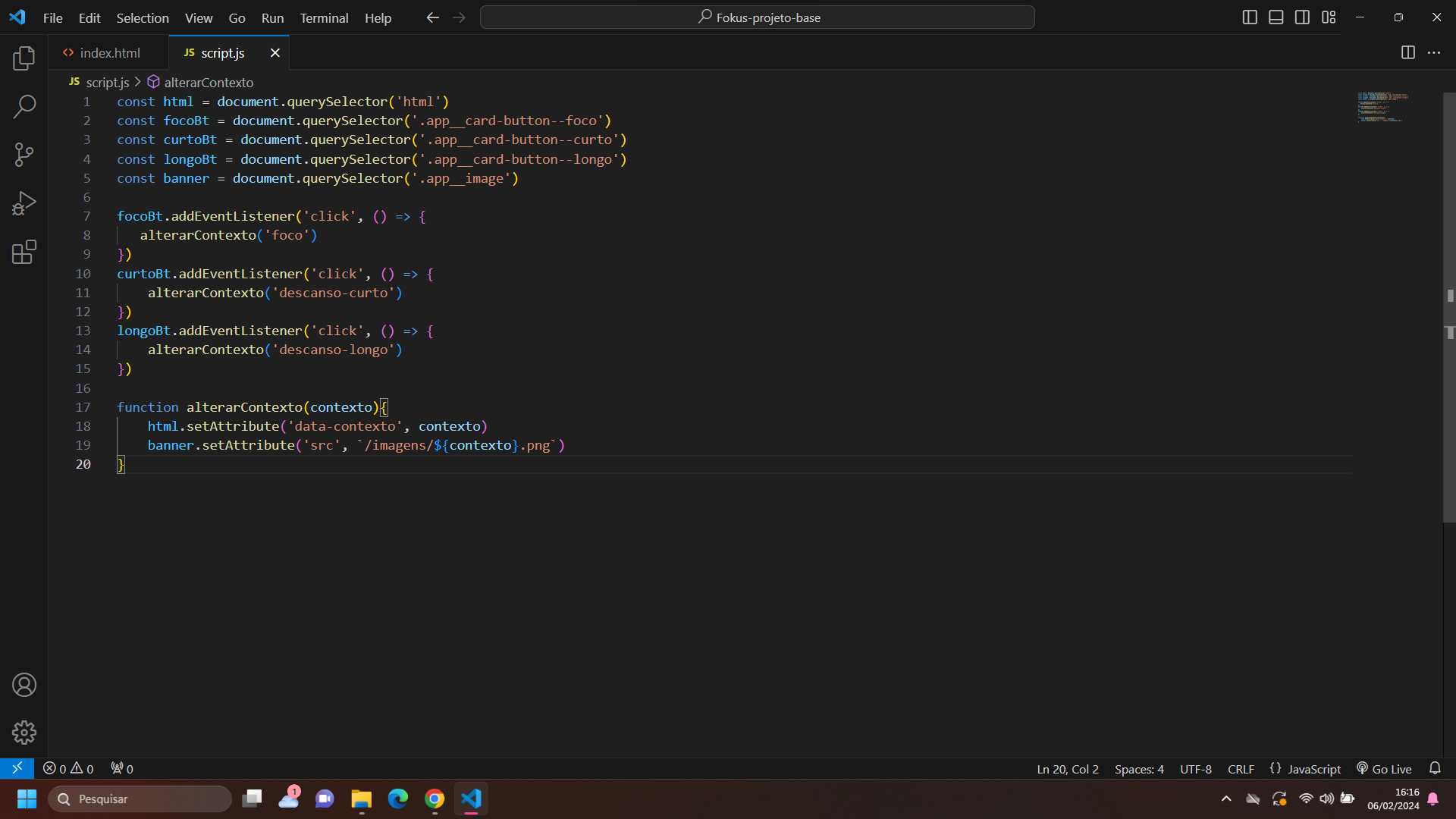Change file encoding UTF-8
Viewport: 1456px width, 819px height.
(1196, 769)
